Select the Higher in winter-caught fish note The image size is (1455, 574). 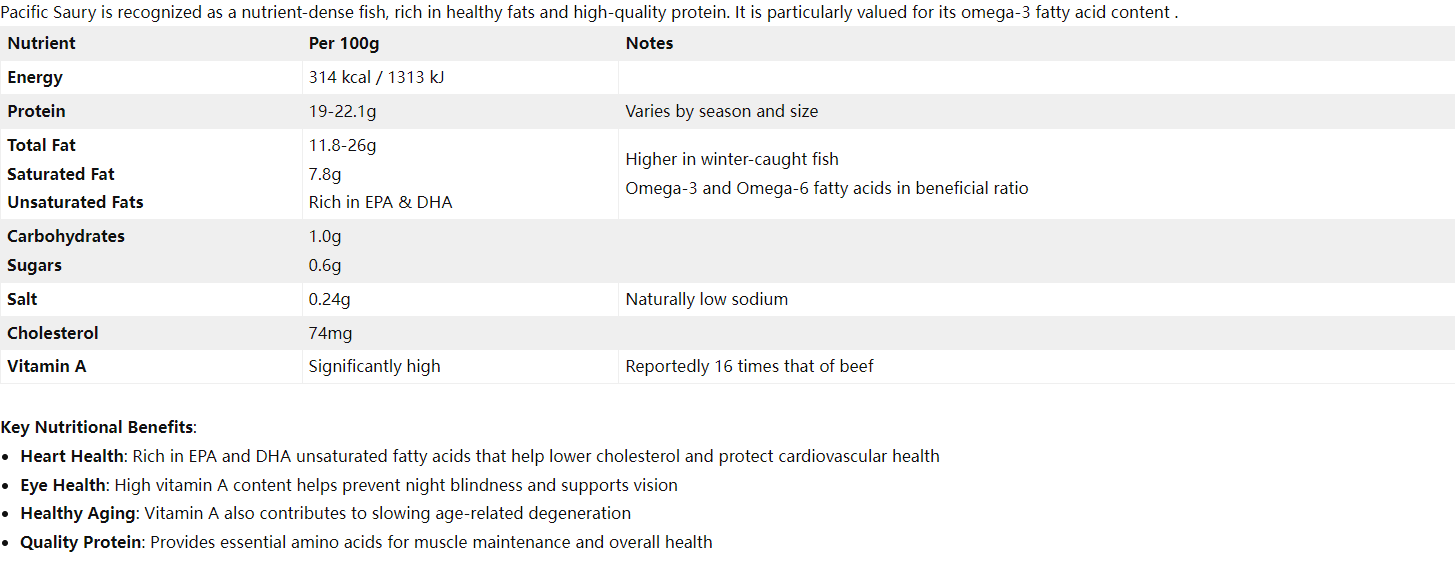(x=732, y=159)
